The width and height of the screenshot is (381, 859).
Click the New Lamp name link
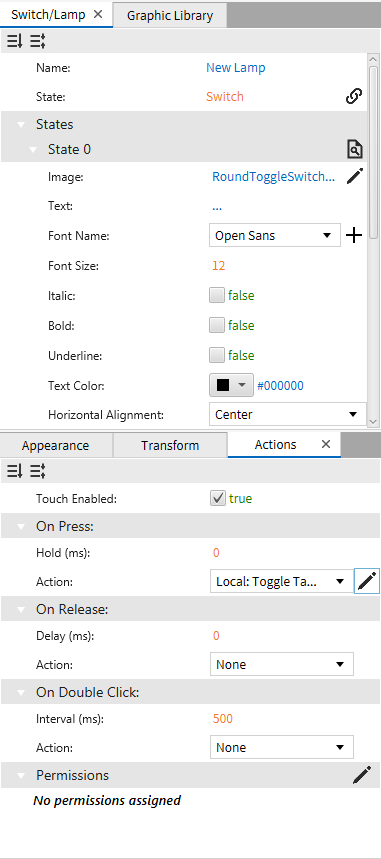tap(236, 68)
